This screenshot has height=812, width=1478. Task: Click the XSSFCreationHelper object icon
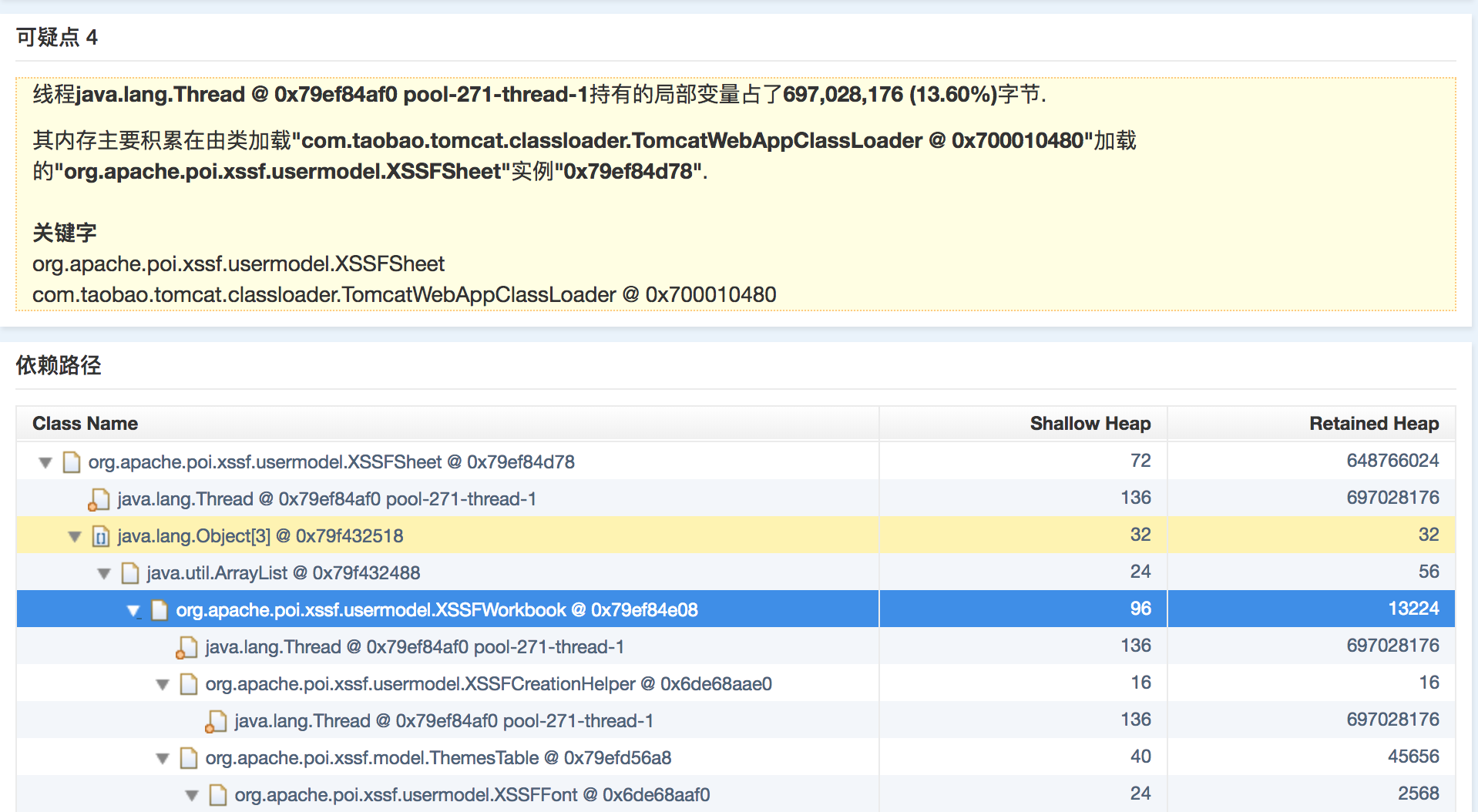point(189,684)
